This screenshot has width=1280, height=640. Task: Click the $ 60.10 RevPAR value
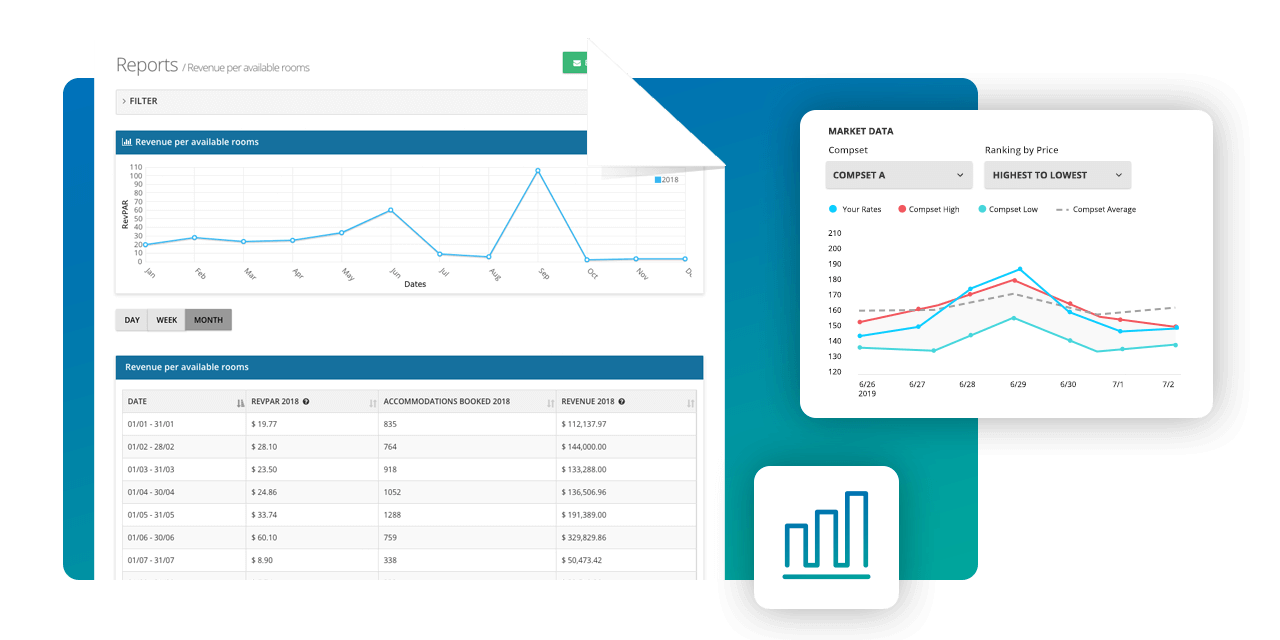click(264, 538)
